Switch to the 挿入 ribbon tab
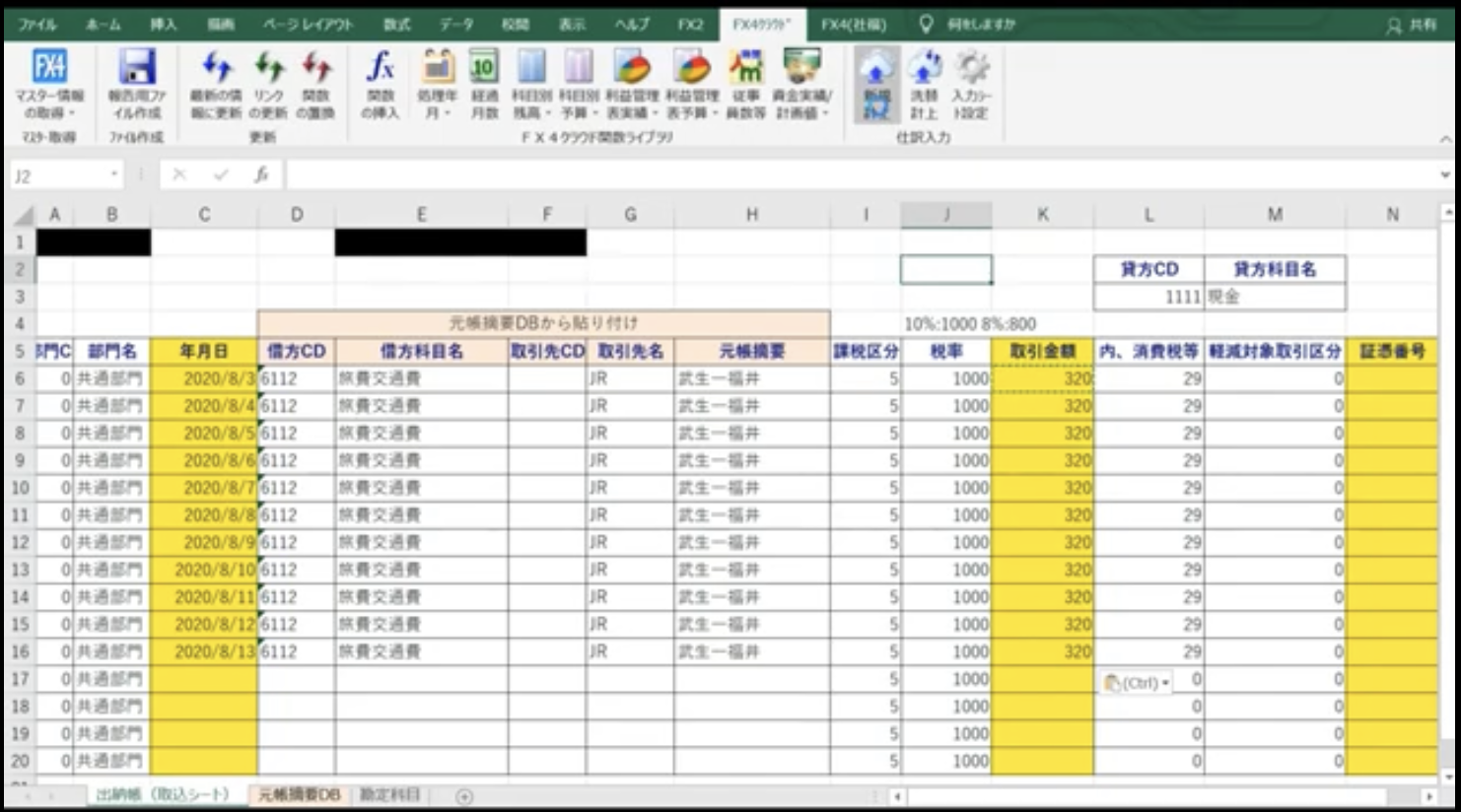The height and width of the screenshot is (812, 1461). click(x=163, y=25)
